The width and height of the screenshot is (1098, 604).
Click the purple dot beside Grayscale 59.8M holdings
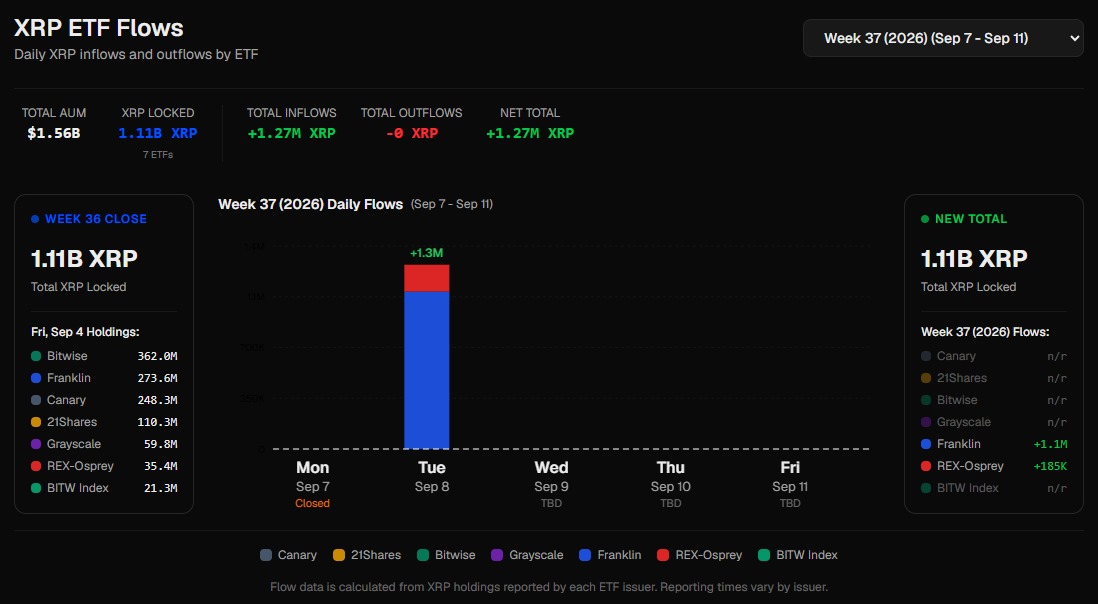(x=36, y=444)
